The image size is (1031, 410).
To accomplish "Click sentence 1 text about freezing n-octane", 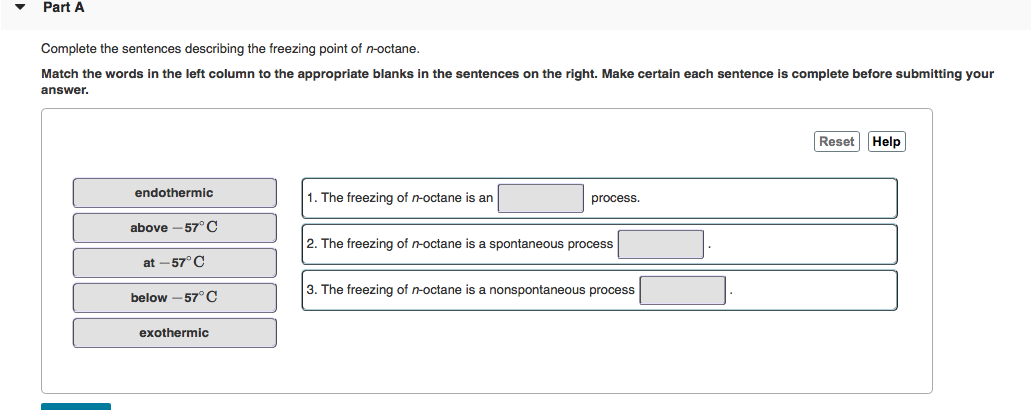I will point(400,198).
